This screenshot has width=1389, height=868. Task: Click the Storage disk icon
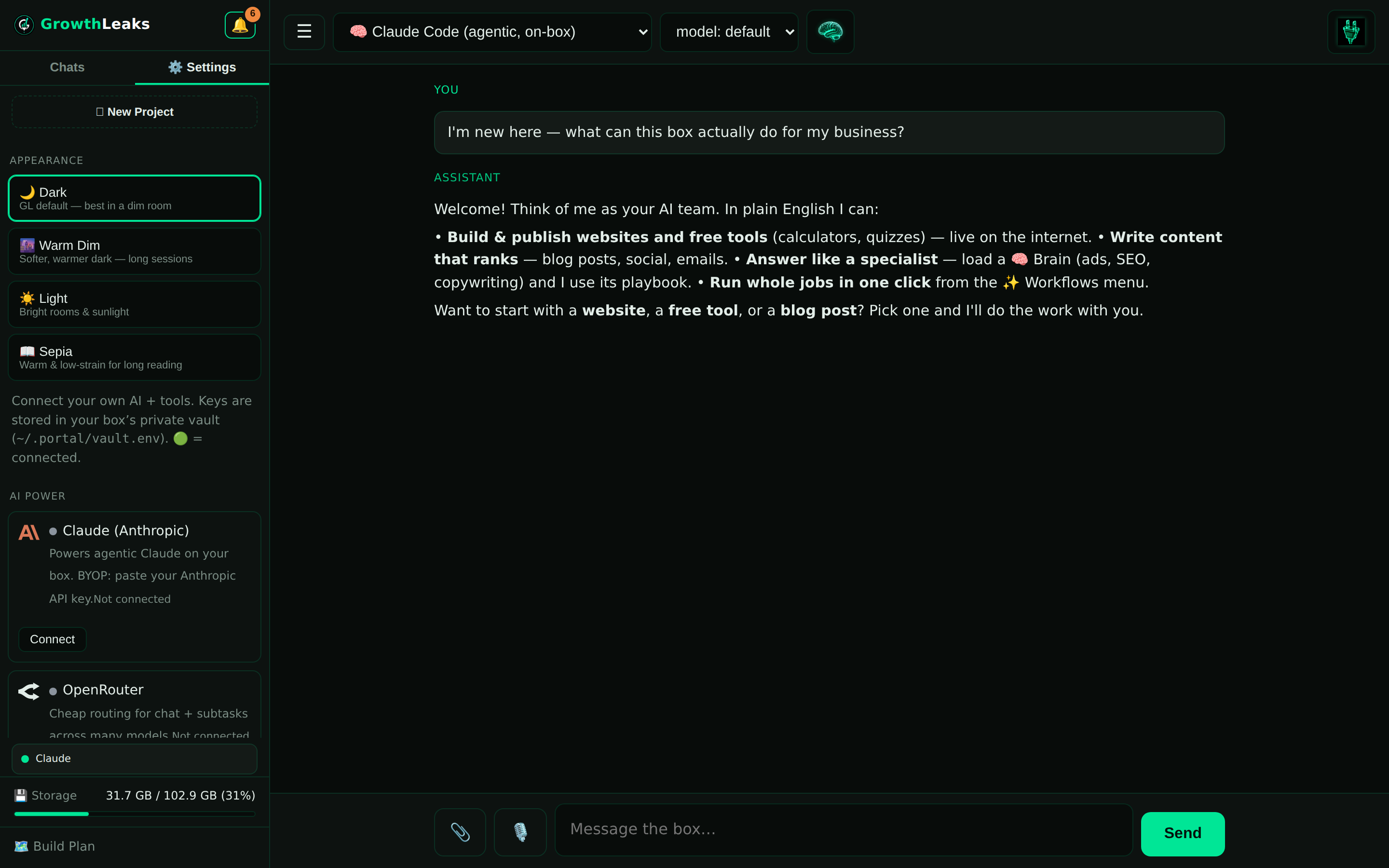click(x=21, y=795)
